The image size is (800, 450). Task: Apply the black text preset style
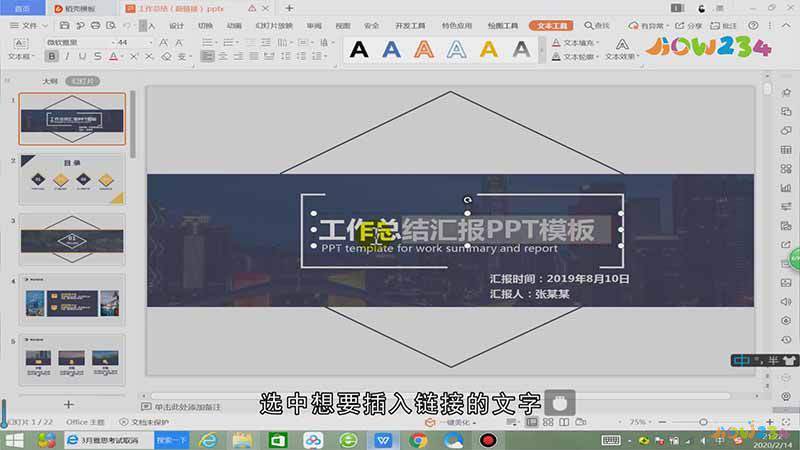pos(359,49)
